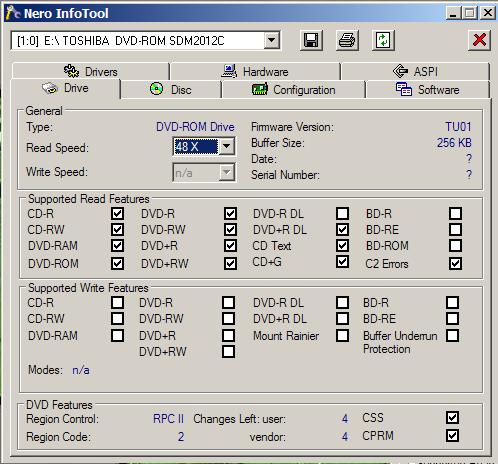
Task: Toggle BD-RE write feature checkbox
Action: point(452,318)
